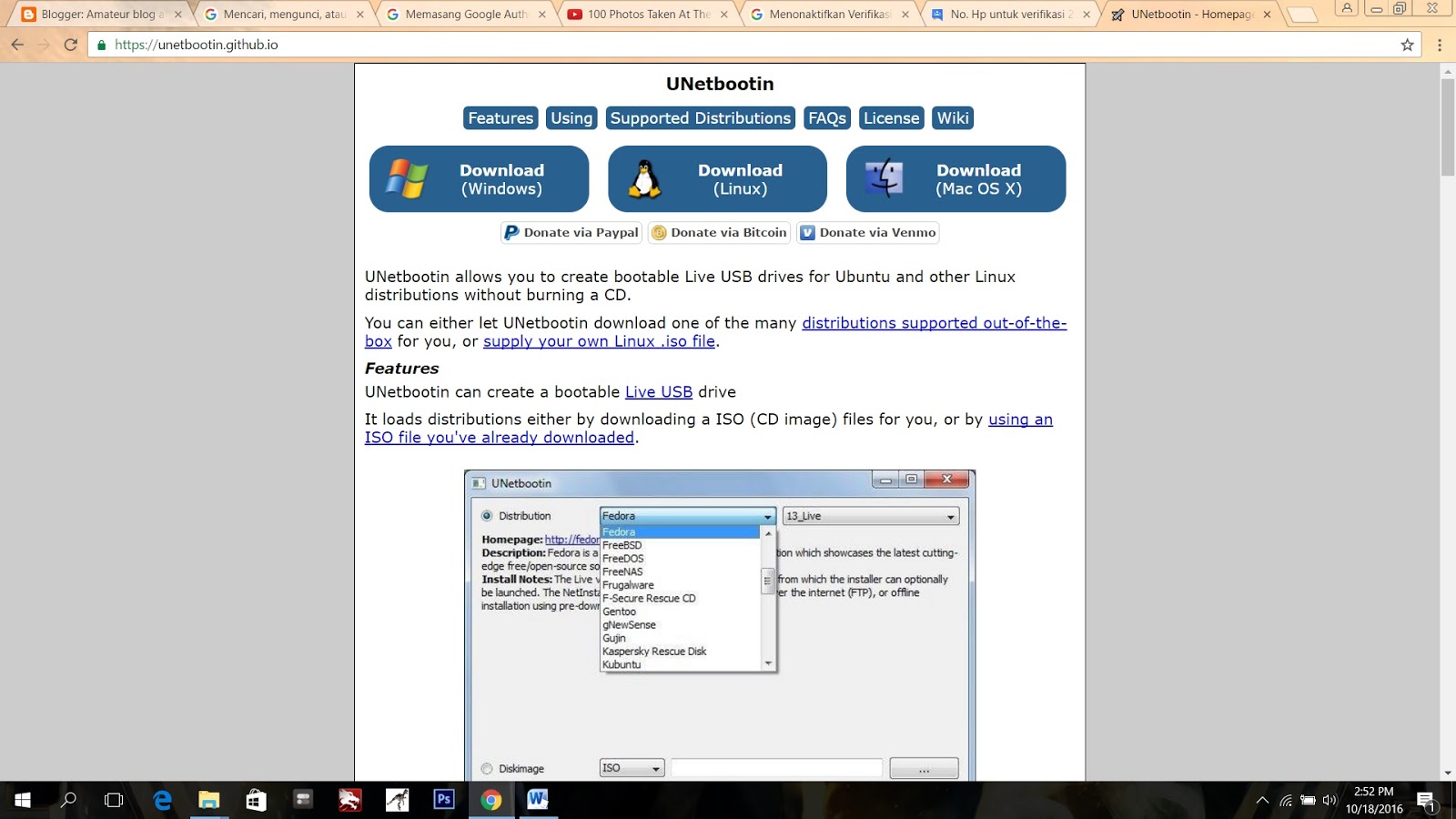1456x819 pixels.
Task: Open network status in the system tray
Action: coord(1286,801)
